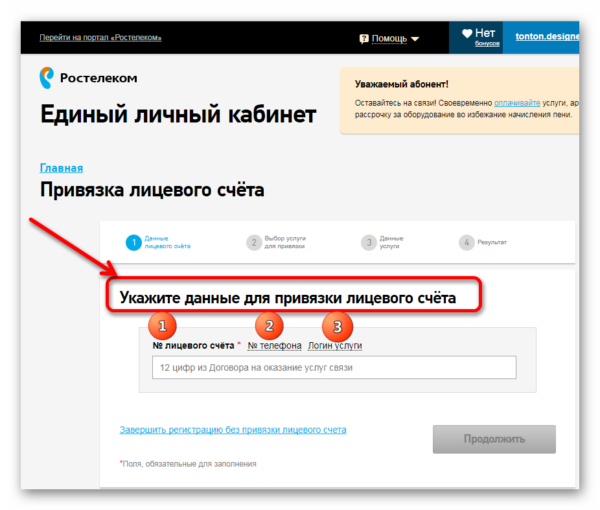The height and width of the screenshot is (510, 600).
Task: Click the Результат step label
Action: click(492, 242)
